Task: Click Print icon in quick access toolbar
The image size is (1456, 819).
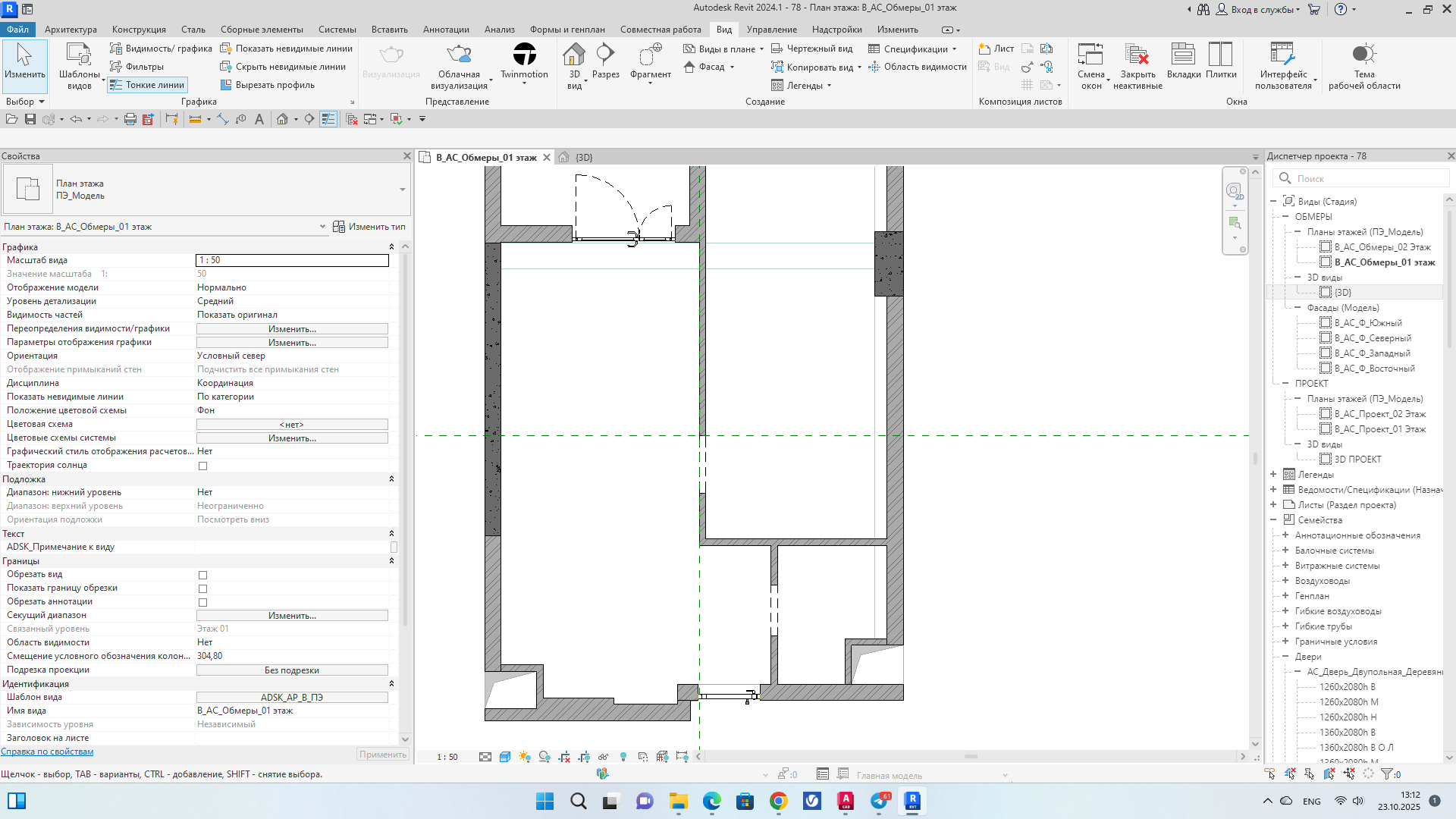Action: 130,119
